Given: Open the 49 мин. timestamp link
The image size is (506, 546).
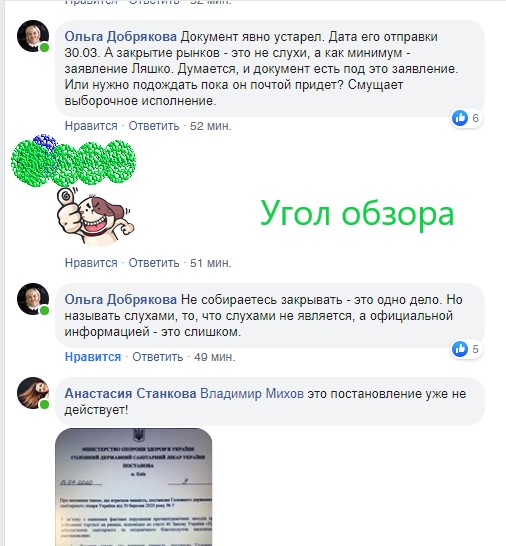Looking at the screenshot, I should point(215,357).
